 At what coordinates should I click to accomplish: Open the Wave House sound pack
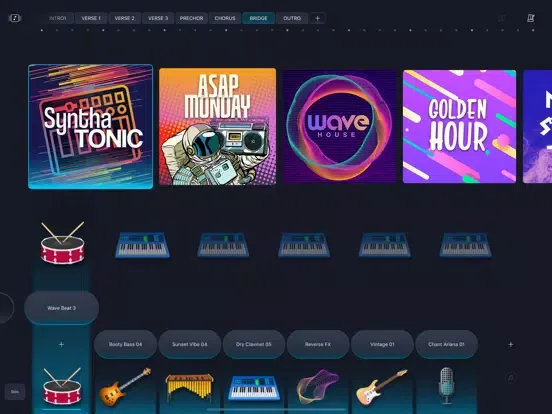click(339, 127)
